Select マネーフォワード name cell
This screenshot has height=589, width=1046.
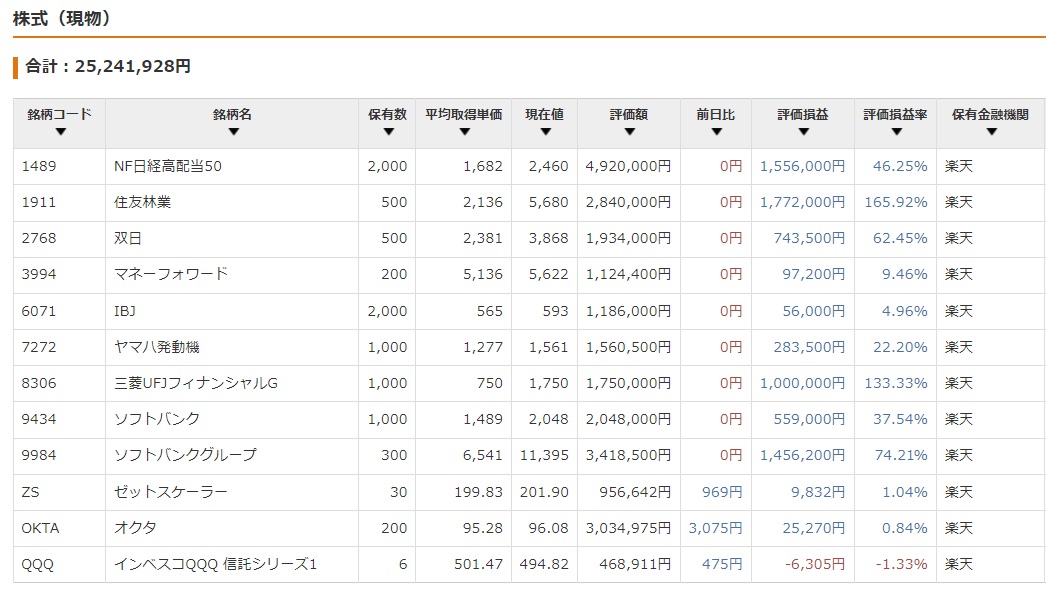(x=231, y=274)
